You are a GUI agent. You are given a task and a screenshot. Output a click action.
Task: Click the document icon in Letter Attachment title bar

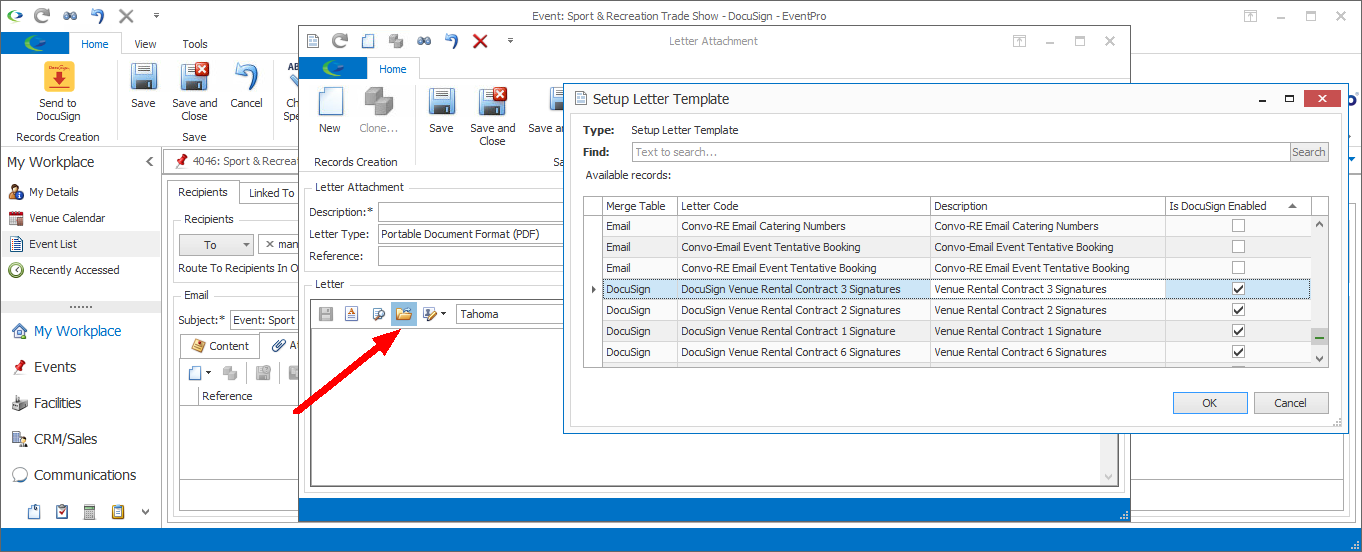click(x=313, y=41)
